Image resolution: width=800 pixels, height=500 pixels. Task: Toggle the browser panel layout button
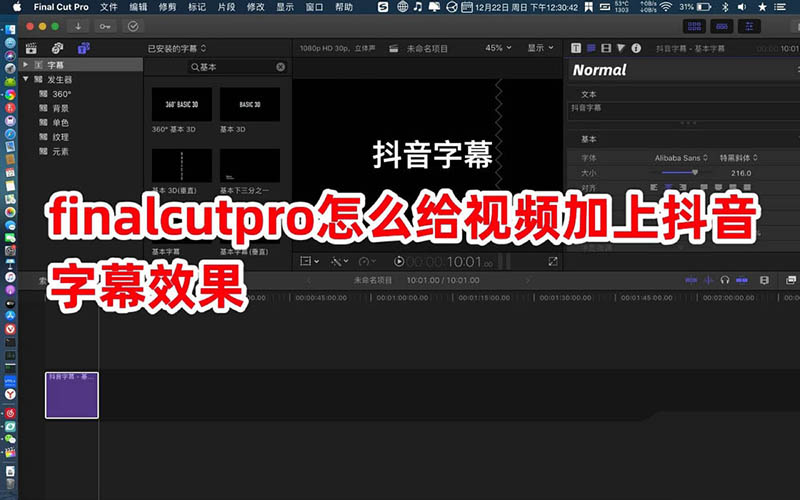(x=694, y=26)
